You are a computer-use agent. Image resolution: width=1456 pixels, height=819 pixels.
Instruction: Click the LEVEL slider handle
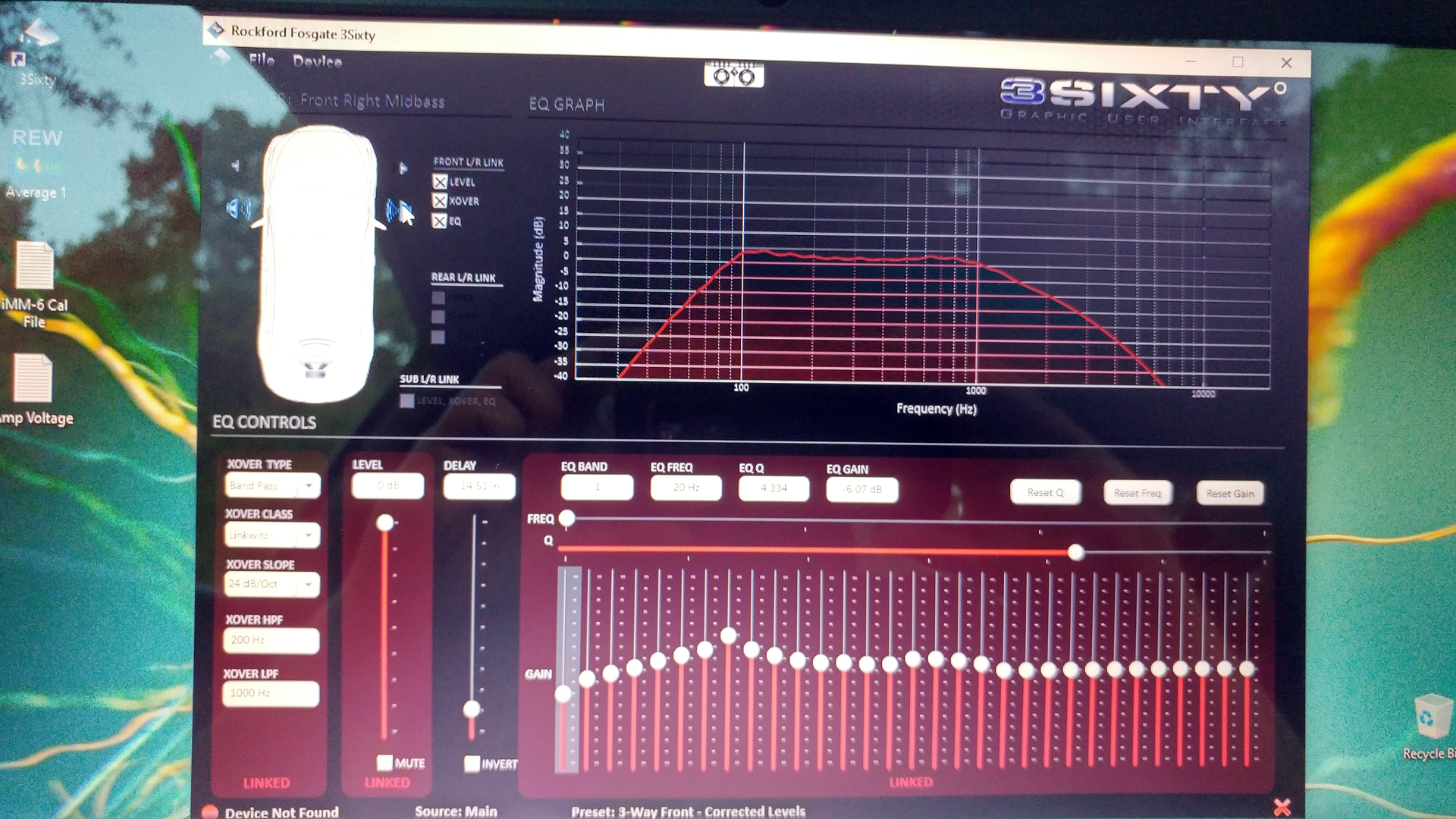tap(385, 522)
